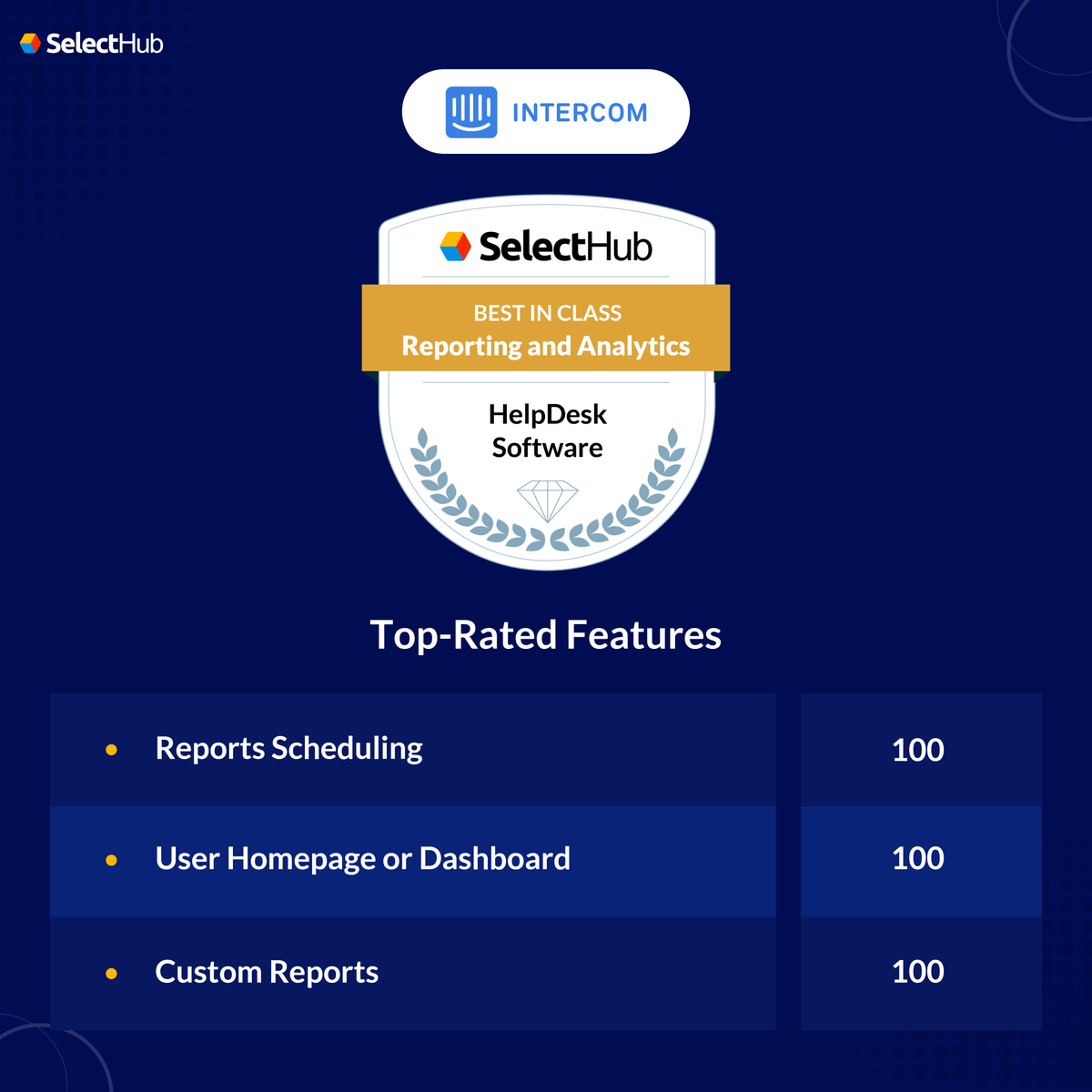Click the SelectHub logo on the badge
The height and width of the screenshot is (1092, 1092).
[x=546, y=247]
